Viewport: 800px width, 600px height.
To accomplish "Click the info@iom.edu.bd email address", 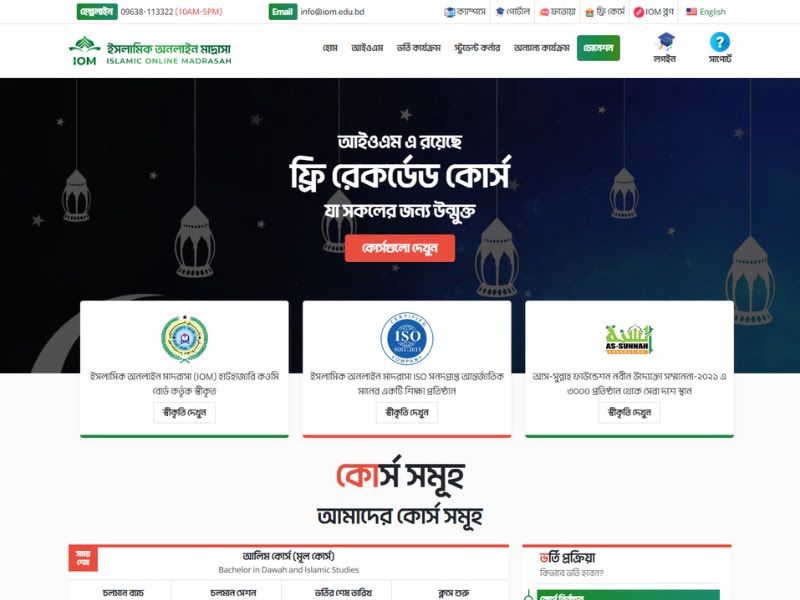I will (x=332, y=12).
